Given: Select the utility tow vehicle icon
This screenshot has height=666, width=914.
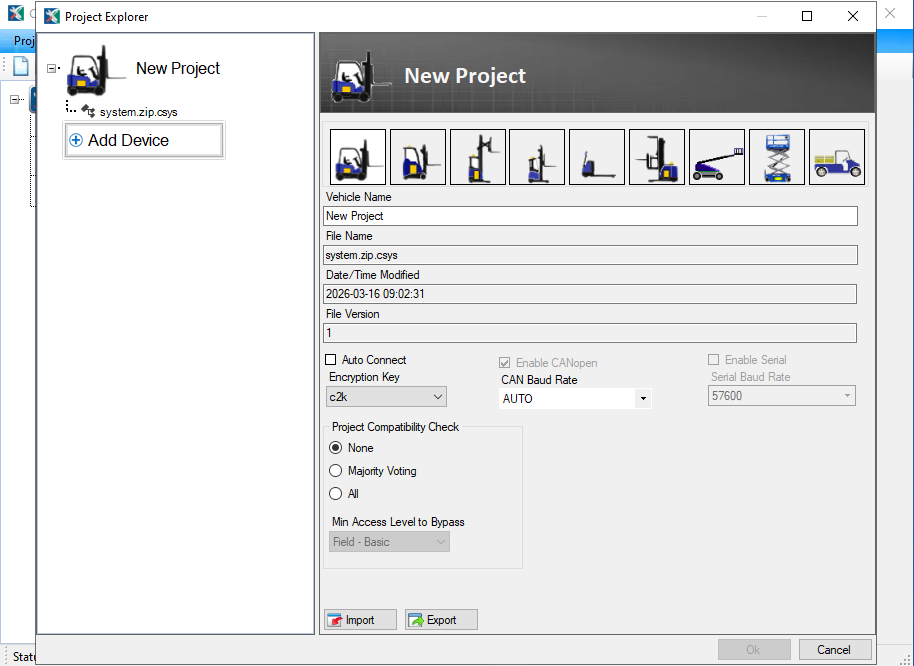Looking at the screenshot, I should [836, 156].
